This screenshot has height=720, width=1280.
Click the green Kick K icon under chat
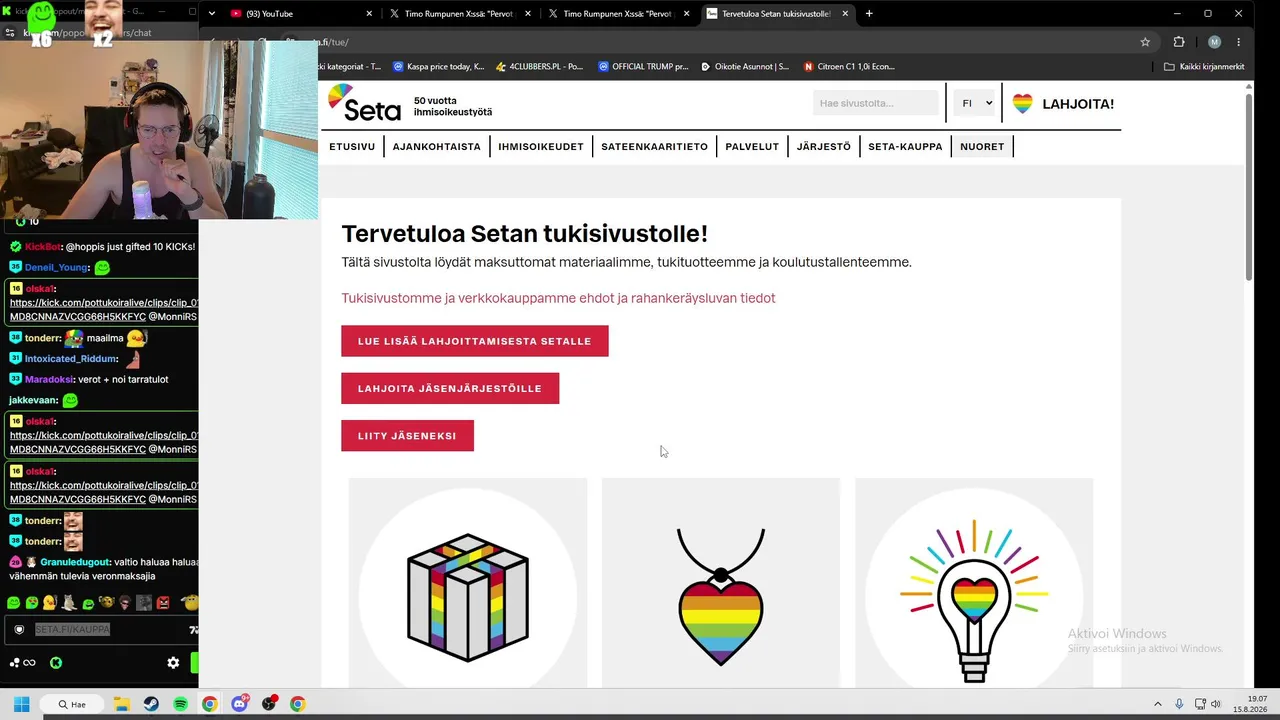(56, 663)
